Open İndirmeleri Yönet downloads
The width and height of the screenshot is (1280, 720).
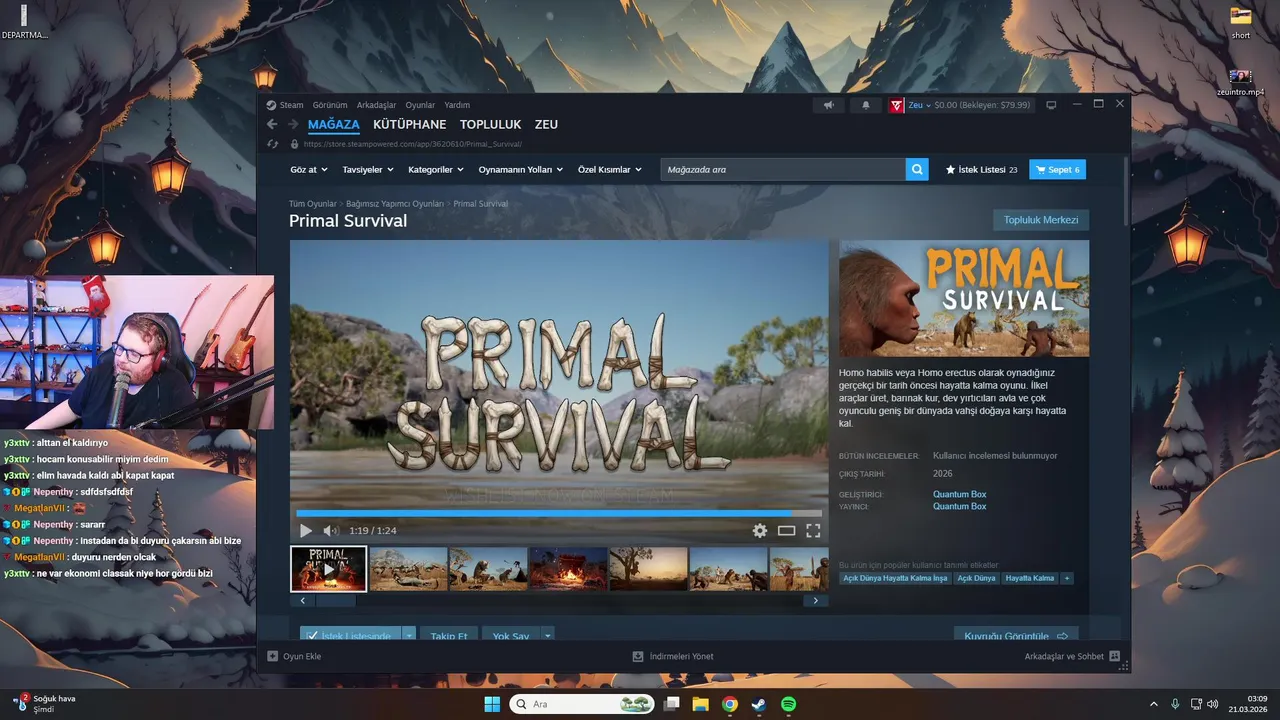[673, 656]
